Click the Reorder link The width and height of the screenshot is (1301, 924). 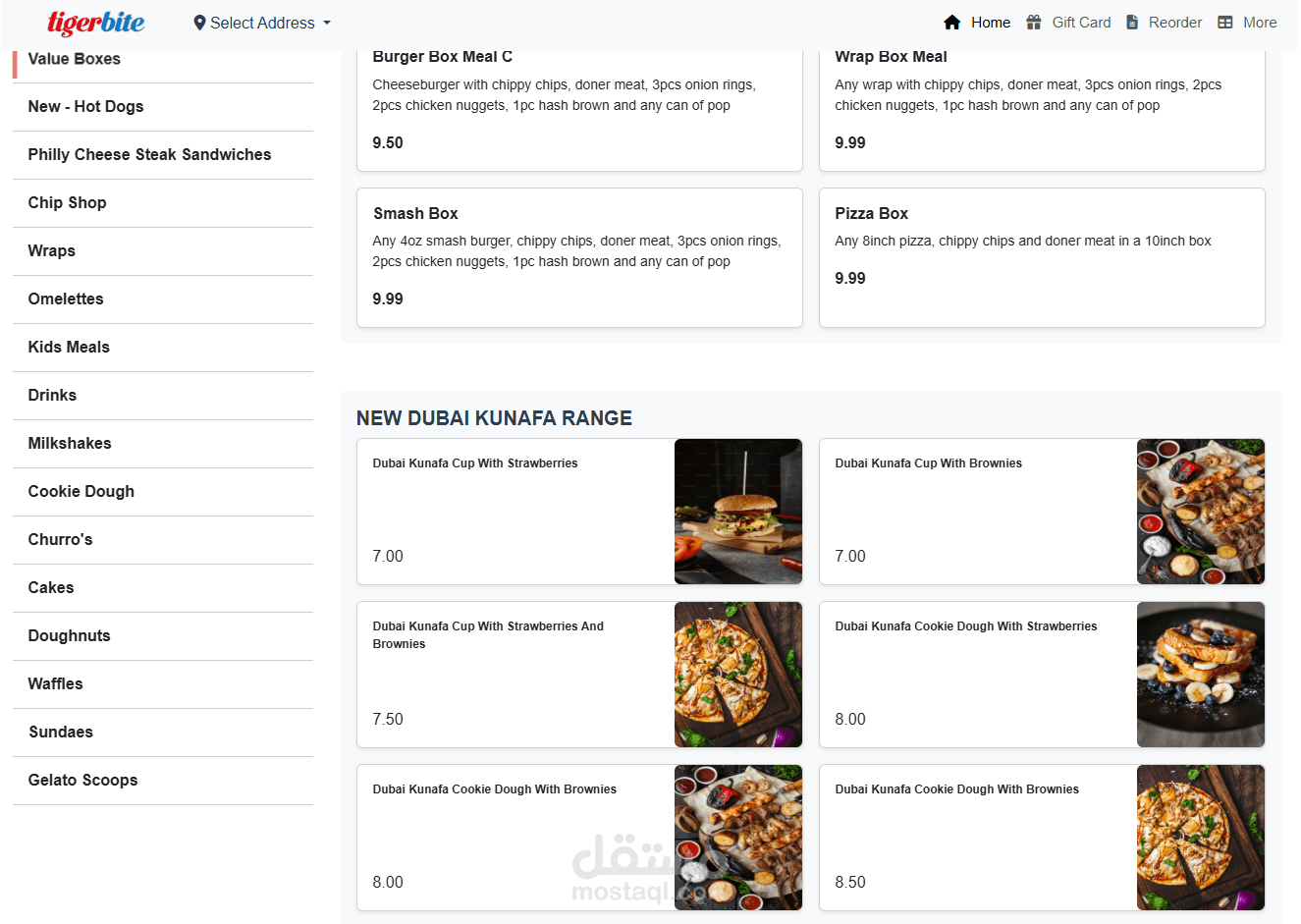[1164, 23]
